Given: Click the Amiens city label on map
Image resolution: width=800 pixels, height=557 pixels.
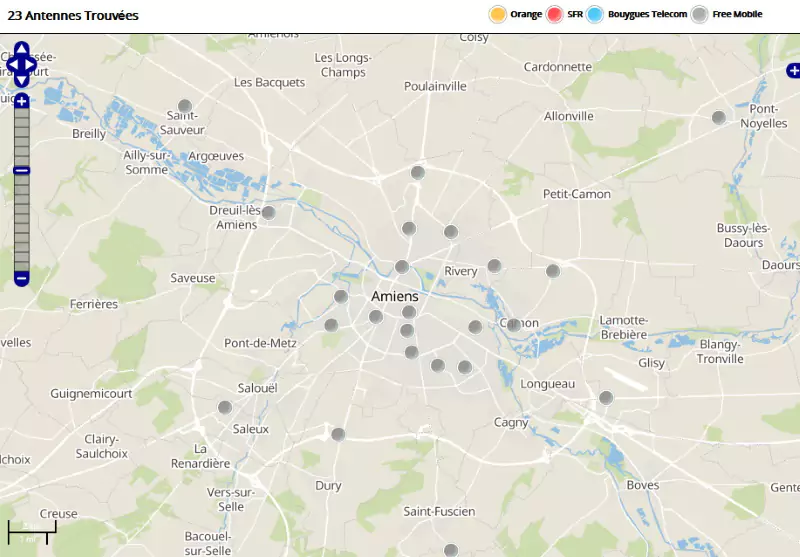Looking at the screenshot, I should (x=394, y=296).
